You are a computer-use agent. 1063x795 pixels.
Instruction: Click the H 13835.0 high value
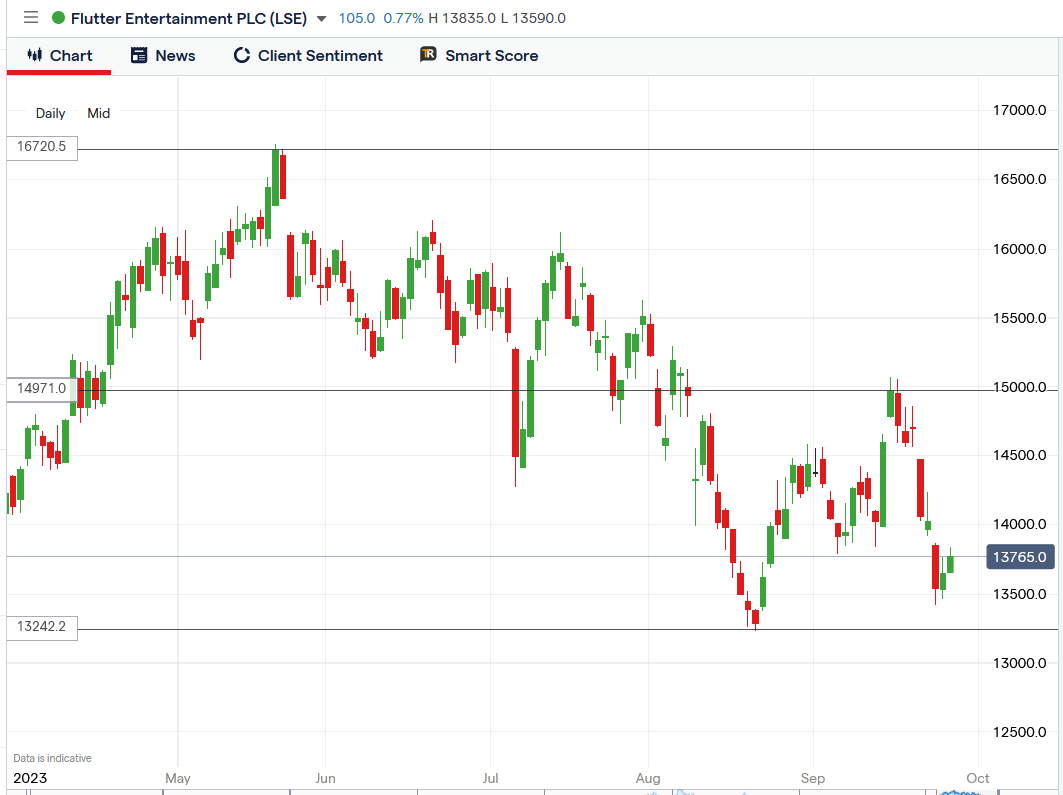coord(462,18)
